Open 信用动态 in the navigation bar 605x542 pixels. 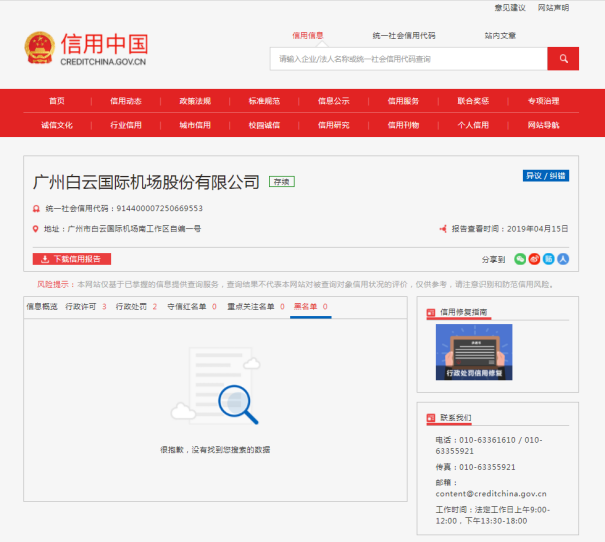pyautogui.click(x=126, y=101)
